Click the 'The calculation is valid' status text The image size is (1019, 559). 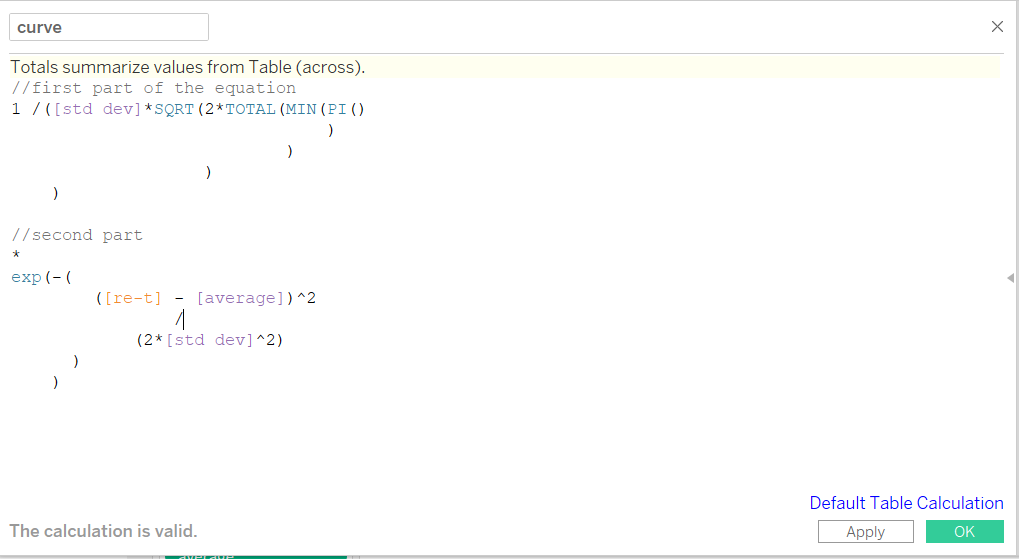click(104, 531)
